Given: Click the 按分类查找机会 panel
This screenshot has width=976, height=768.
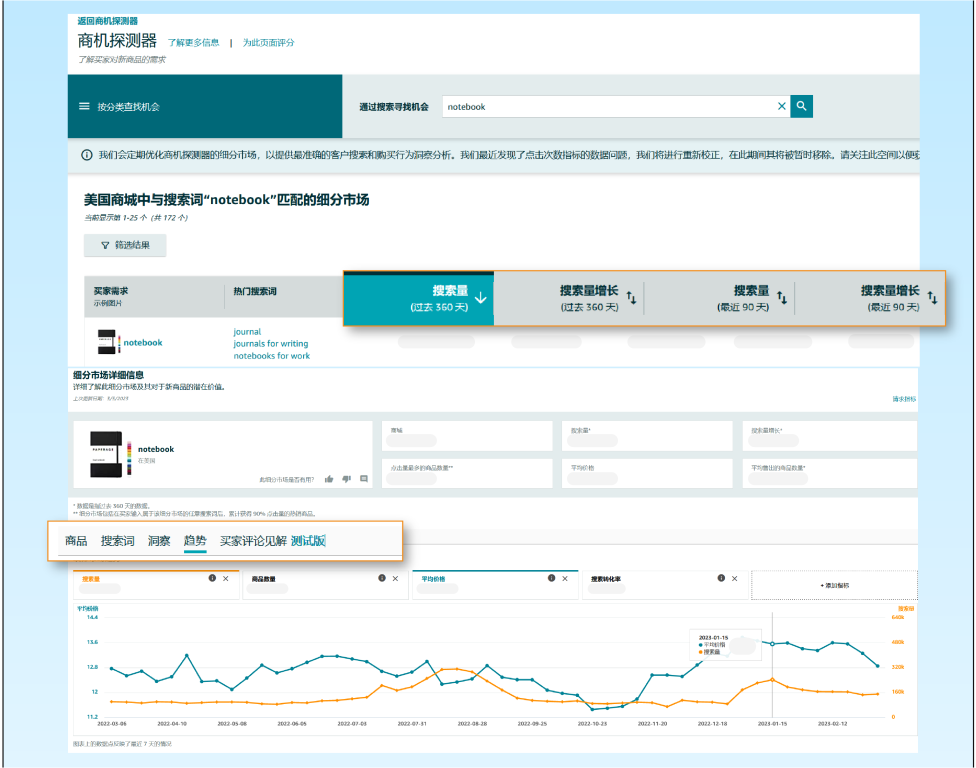Looking at the screenshot, I should point(205,106).
